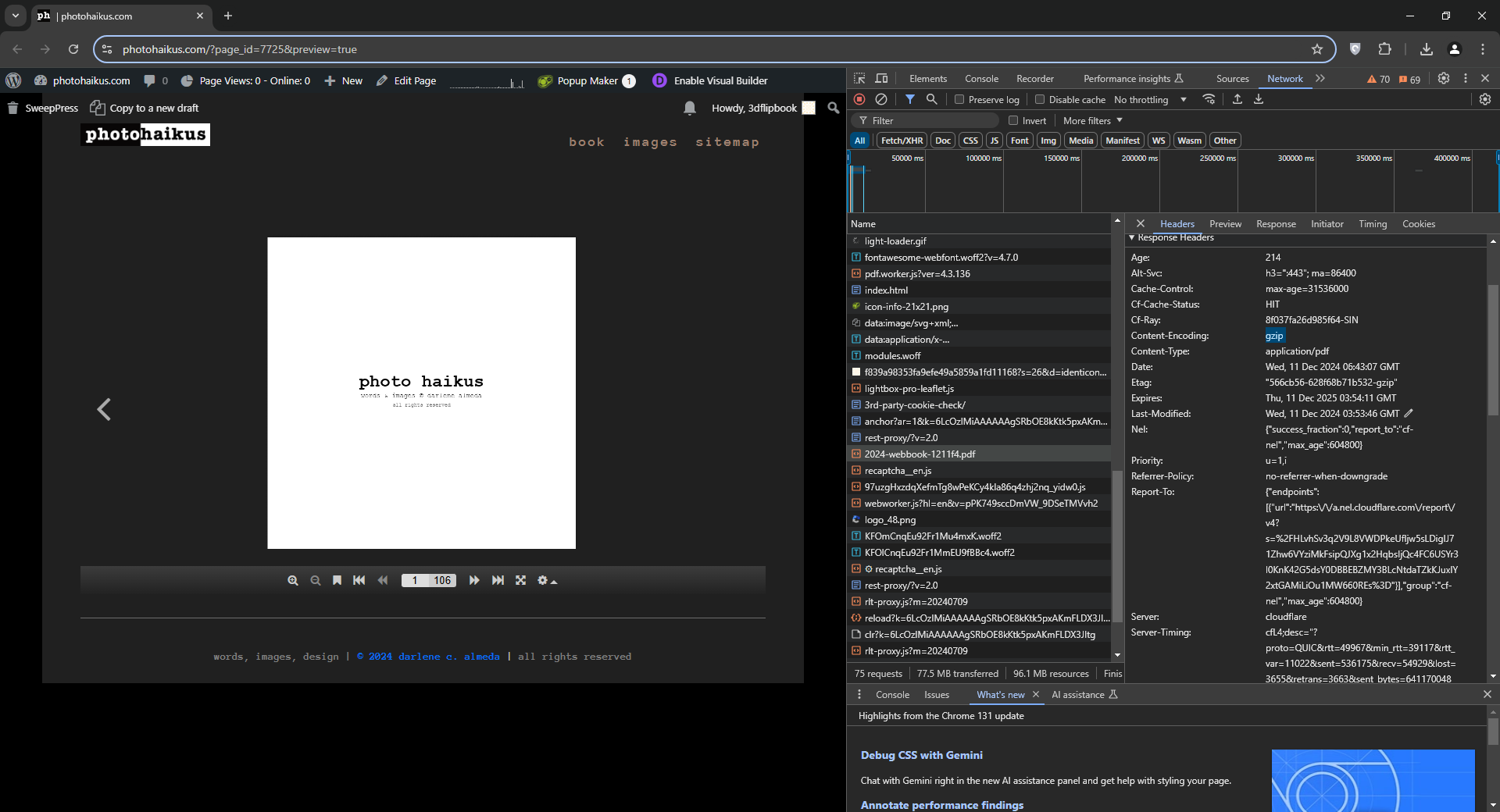Filter requests by Doc type
This screenshot has width=1500, height=812.
(x=943, y=141)
